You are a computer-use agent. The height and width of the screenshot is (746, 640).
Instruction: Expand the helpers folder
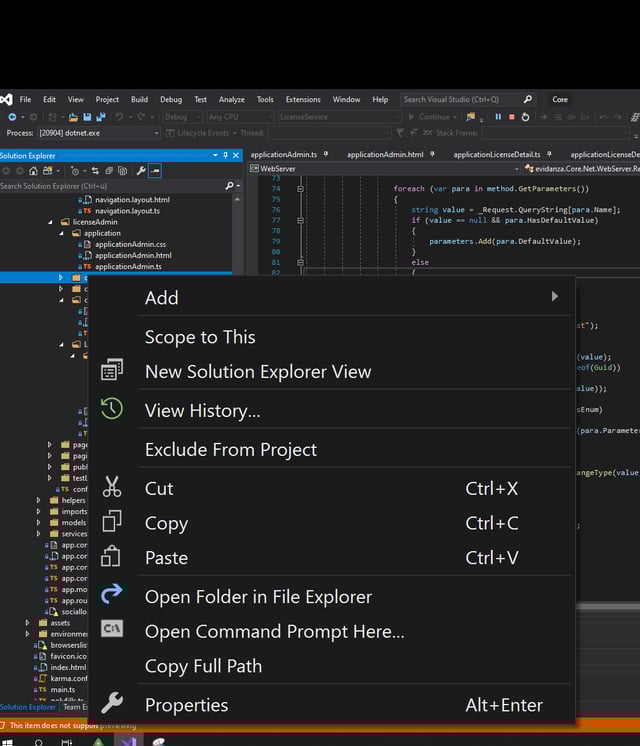coord(39,501)
